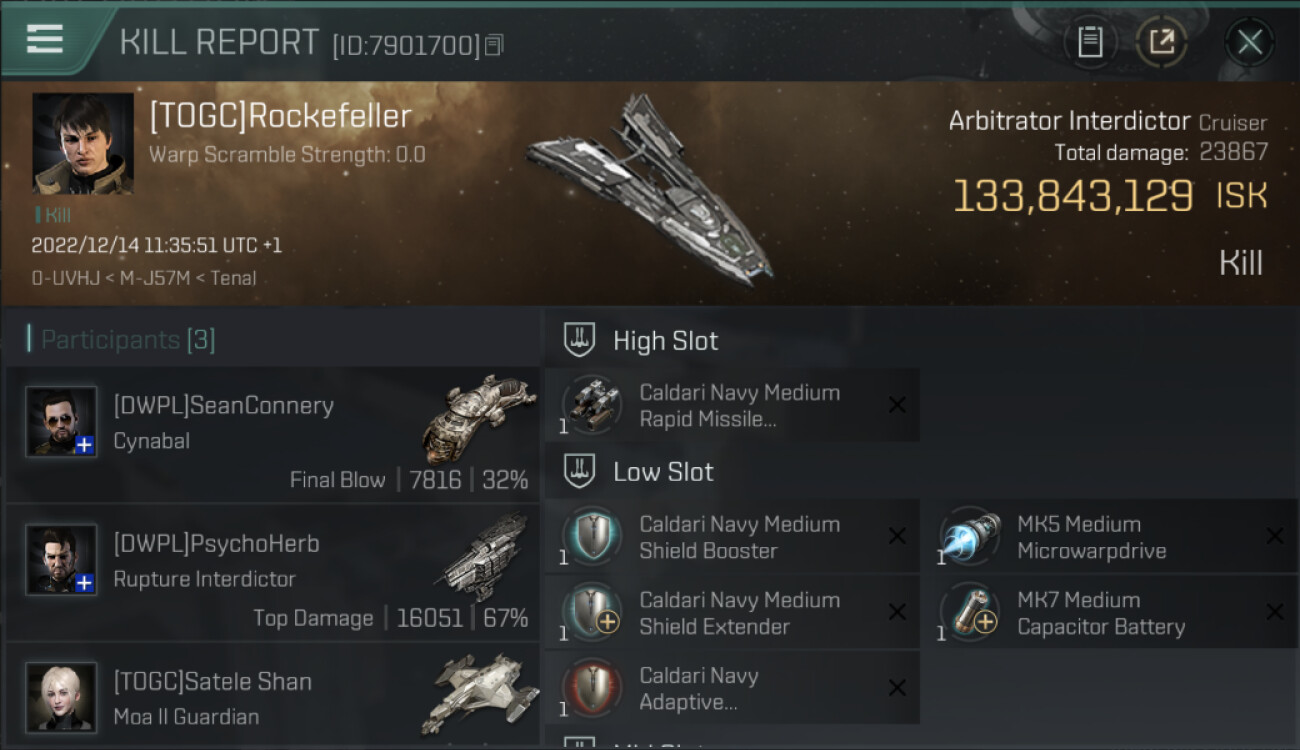
Task: Copy the kill report ID
Action: pyautogui.click(x=494, y=45)
